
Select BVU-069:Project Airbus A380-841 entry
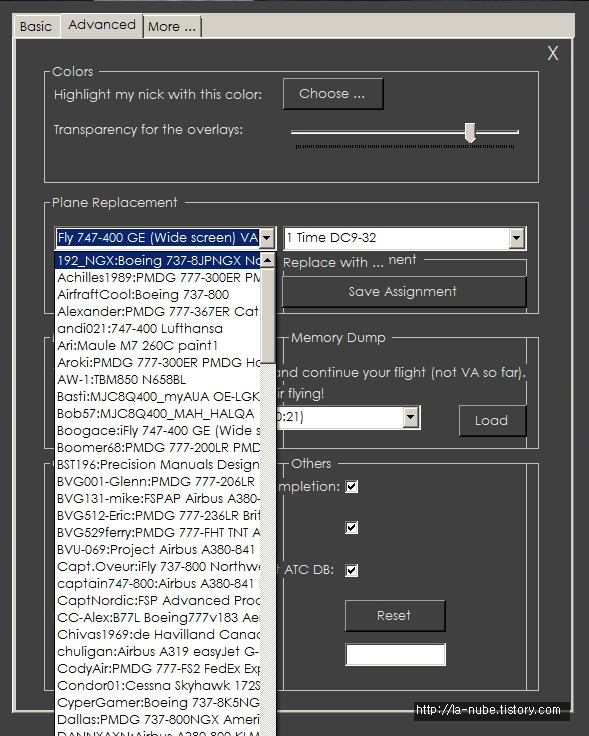pos(158,549)
